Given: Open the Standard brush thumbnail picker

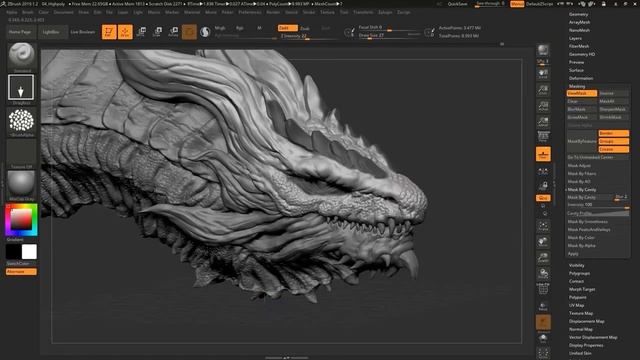Looking at the screenshot, I should [x=22, y=56].
